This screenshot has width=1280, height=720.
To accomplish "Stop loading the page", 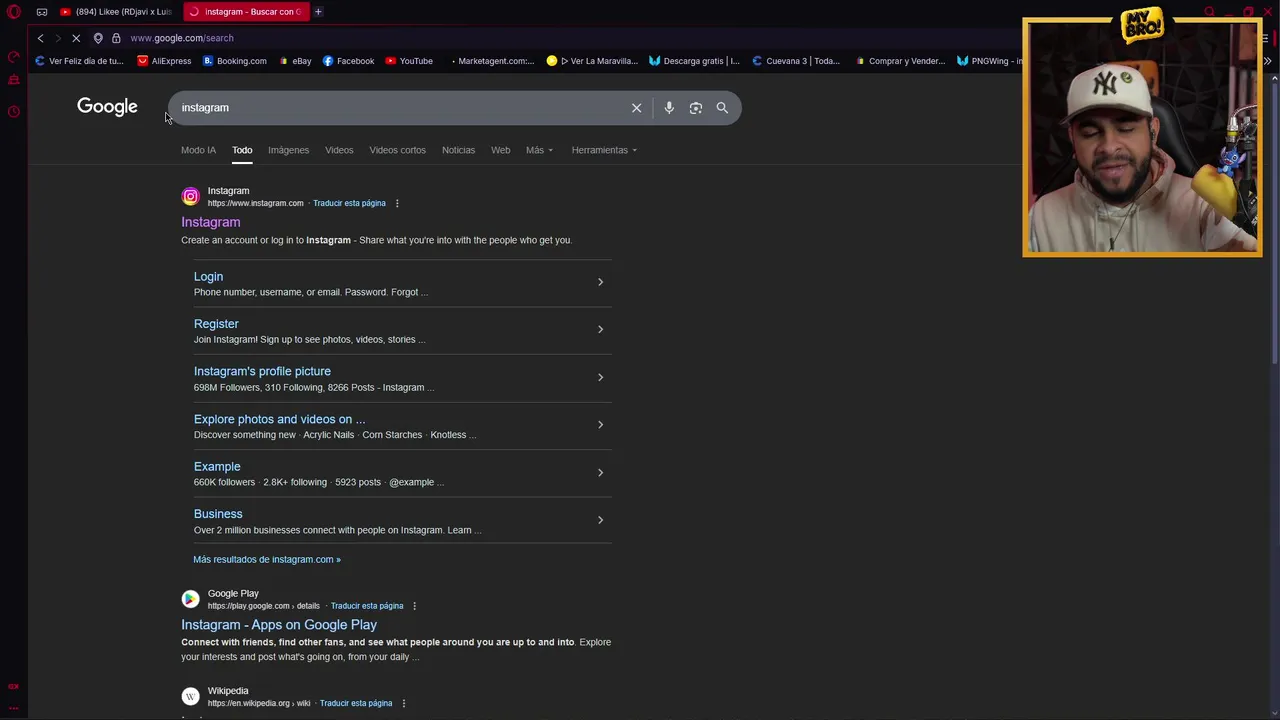I will pos(76,38).
